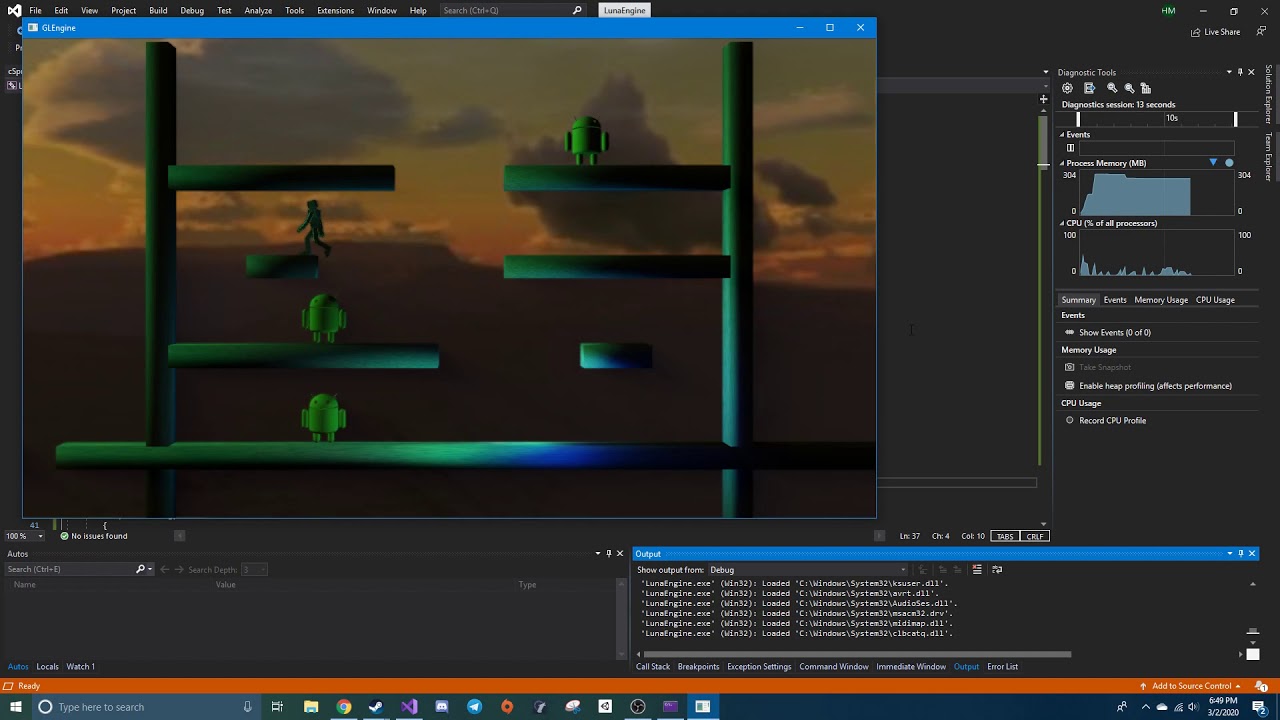This screenshot has width=1280, height=720.
Task: Open Diagnostic Tools settings gear
Action: pyautogui.click(x=1067, y=88)
